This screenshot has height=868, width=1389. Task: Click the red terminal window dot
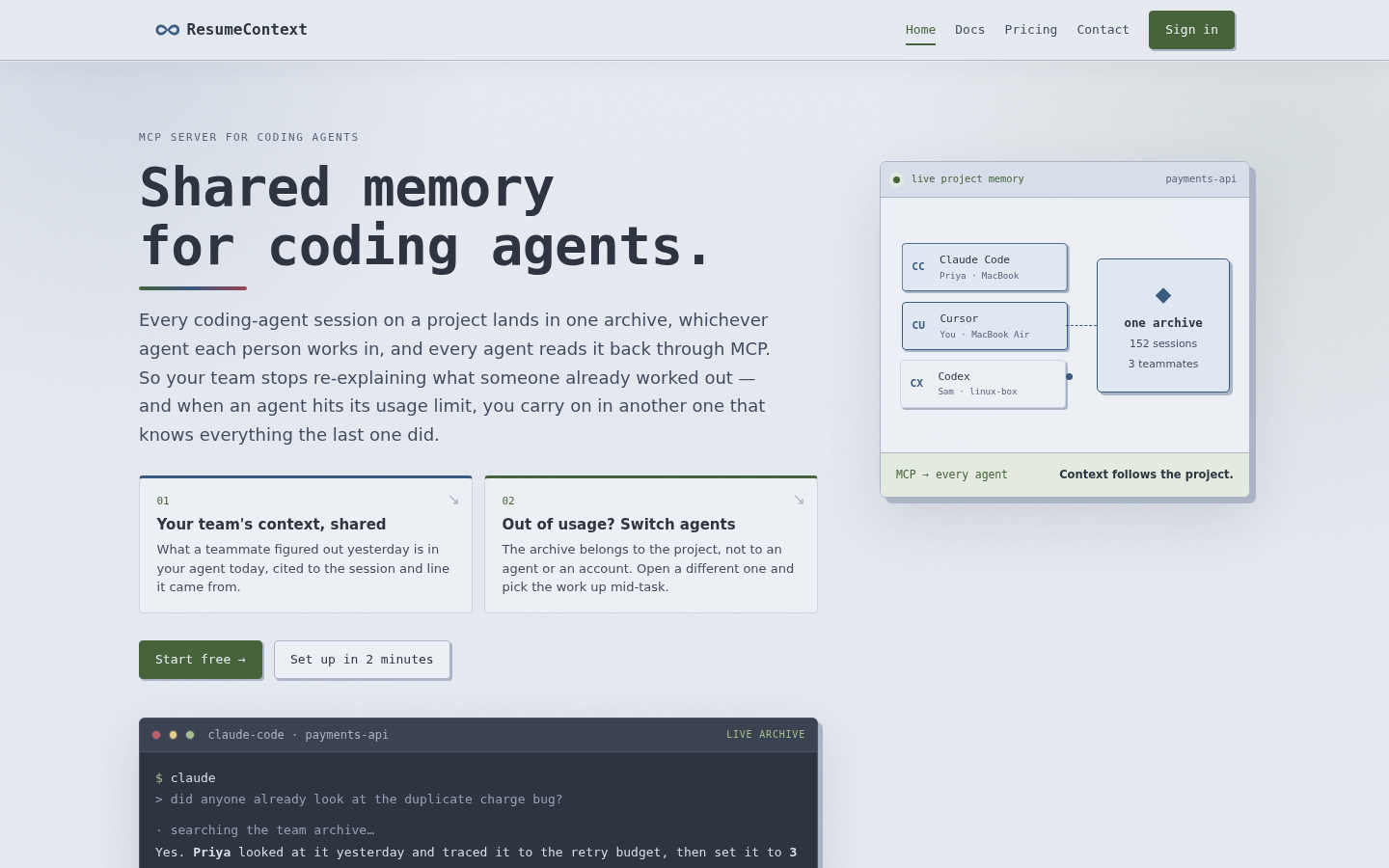coord(156,735)
